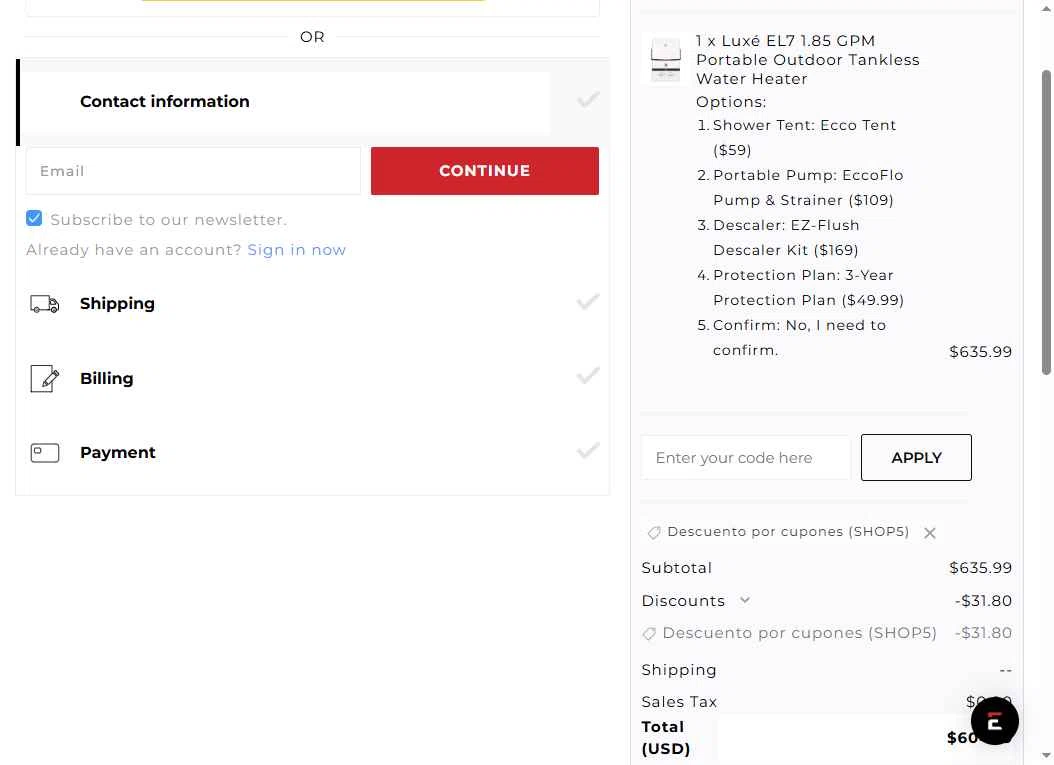
Task: Click the Portable Pump: EccoFlo option text
Action: (808, 188)
